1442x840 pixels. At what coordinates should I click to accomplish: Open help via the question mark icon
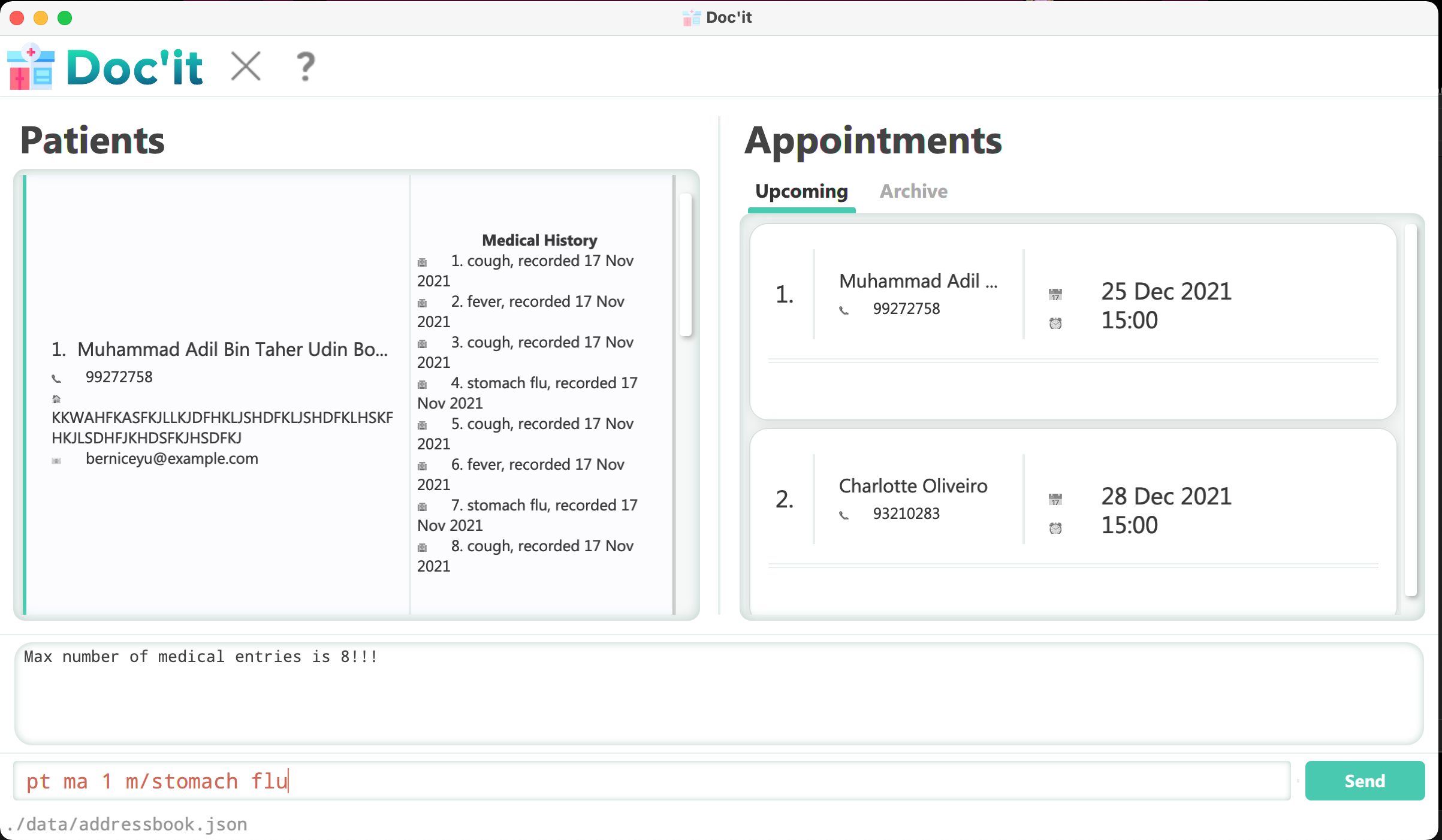pos(306,66)
